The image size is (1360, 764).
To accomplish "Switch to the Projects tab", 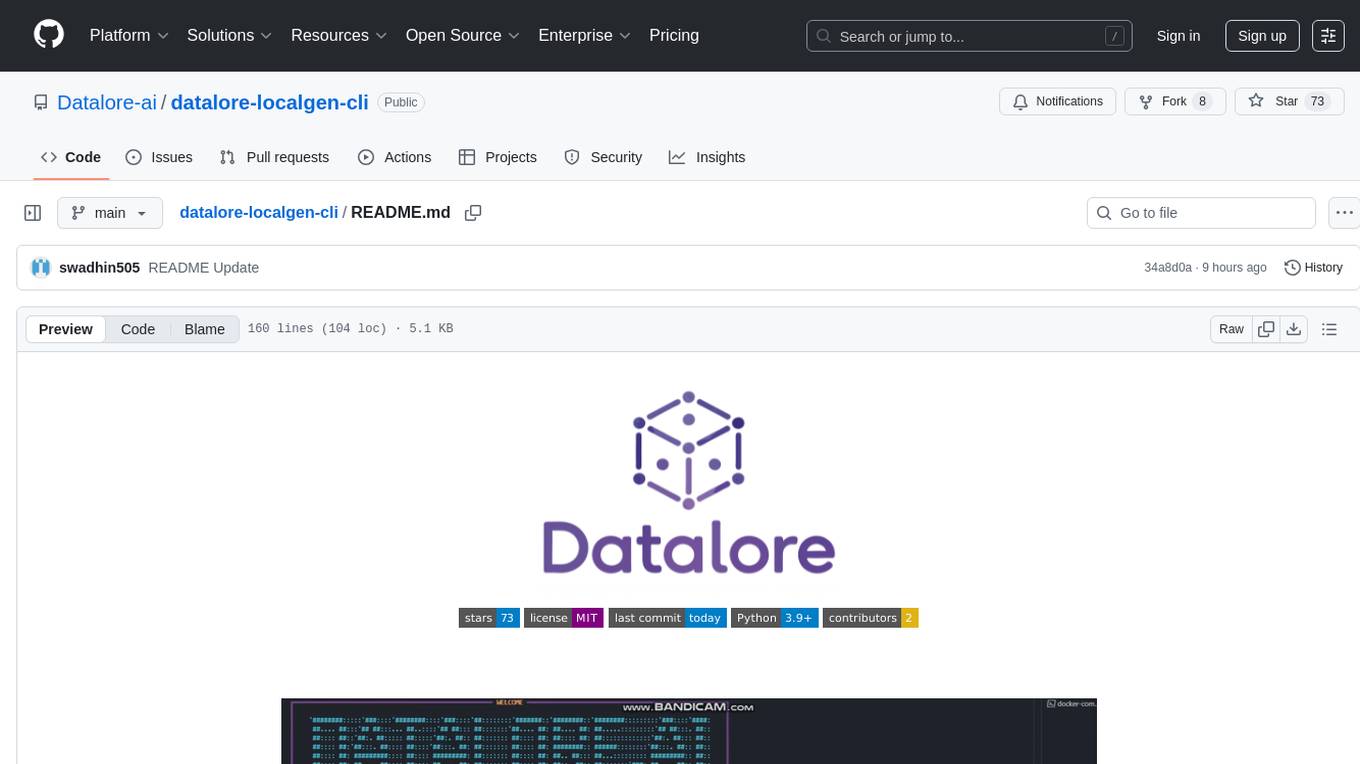I will pyautogui.click(x=498, y=157).
